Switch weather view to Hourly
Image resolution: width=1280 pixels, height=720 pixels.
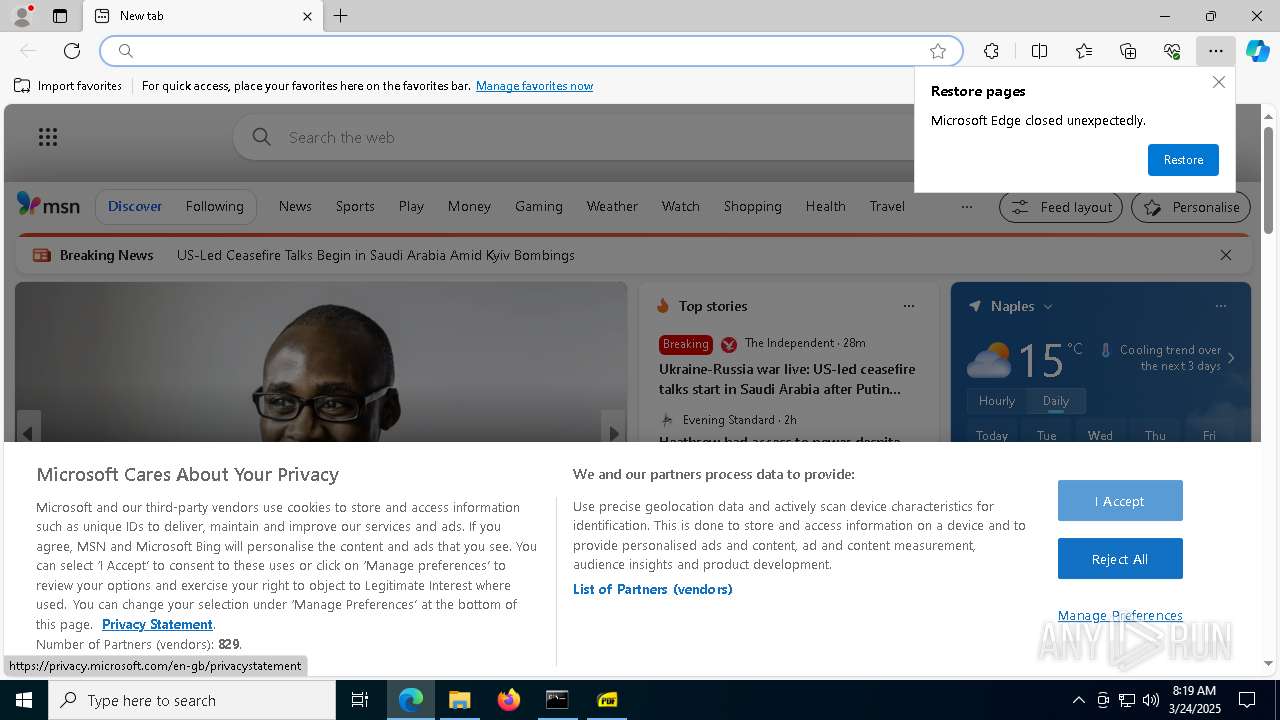click(x=996, y=401)
